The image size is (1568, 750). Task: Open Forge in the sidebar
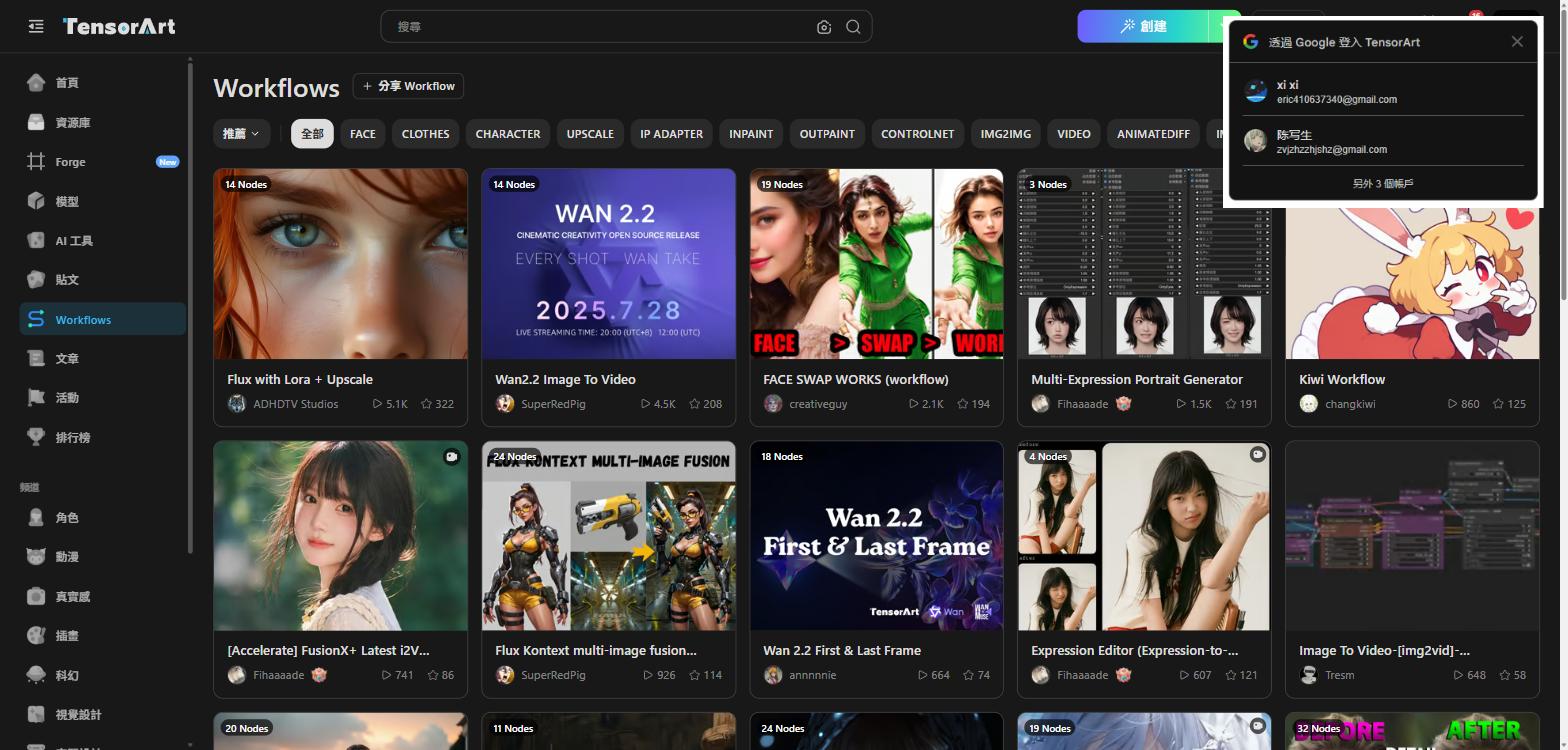(102, 162)
